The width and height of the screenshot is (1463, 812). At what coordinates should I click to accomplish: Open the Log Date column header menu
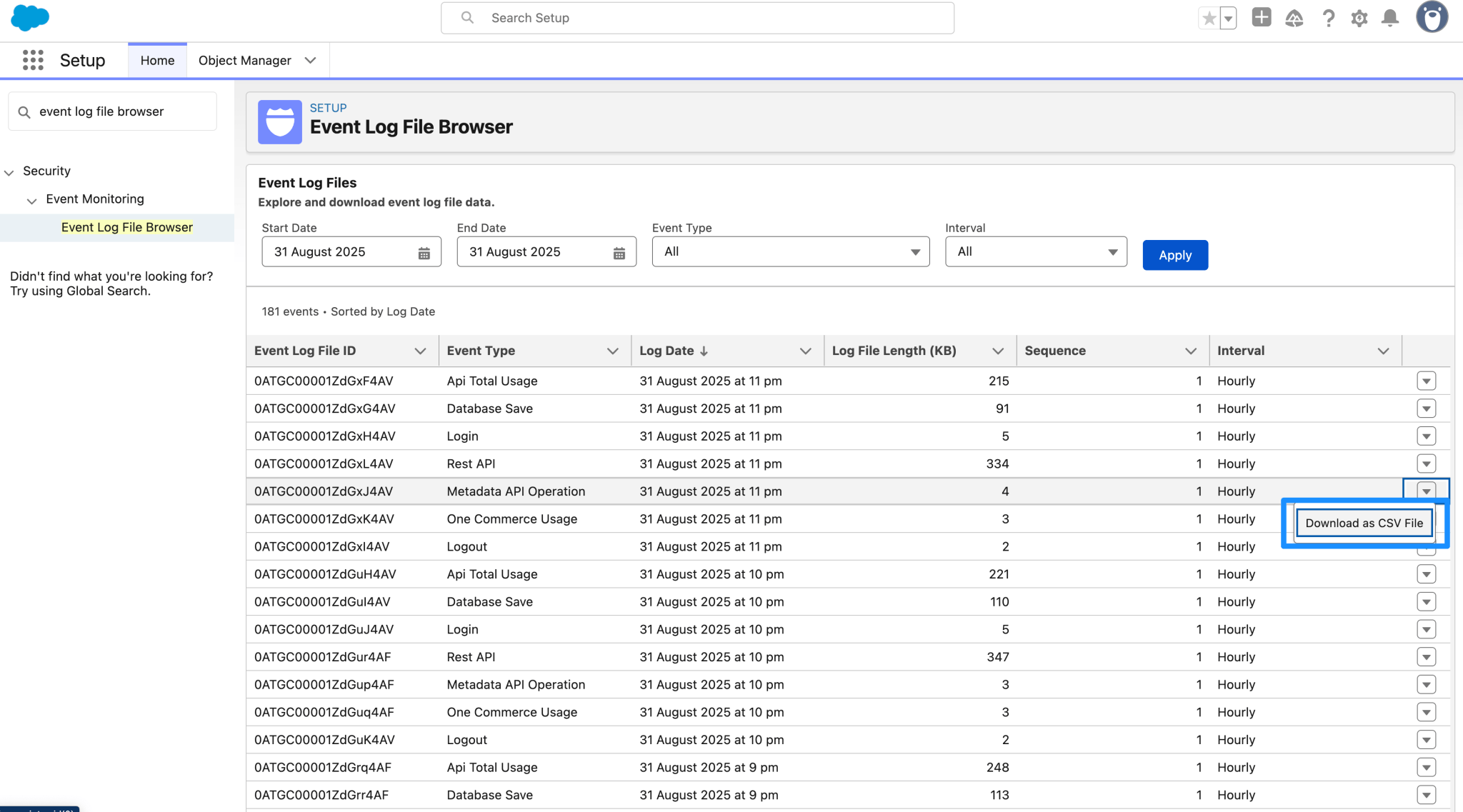pyautogui.click(x=806, y=350)
